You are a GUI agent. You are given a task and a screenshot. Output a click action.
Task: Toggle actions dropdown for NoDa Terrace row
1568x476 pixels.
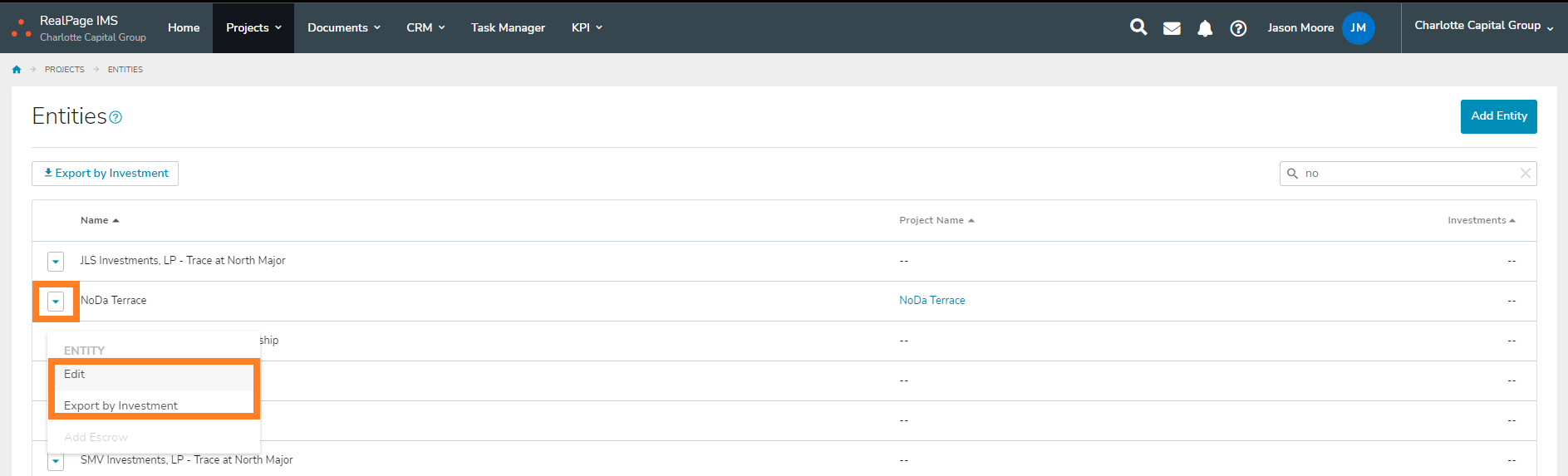click(x=56, y=302)
